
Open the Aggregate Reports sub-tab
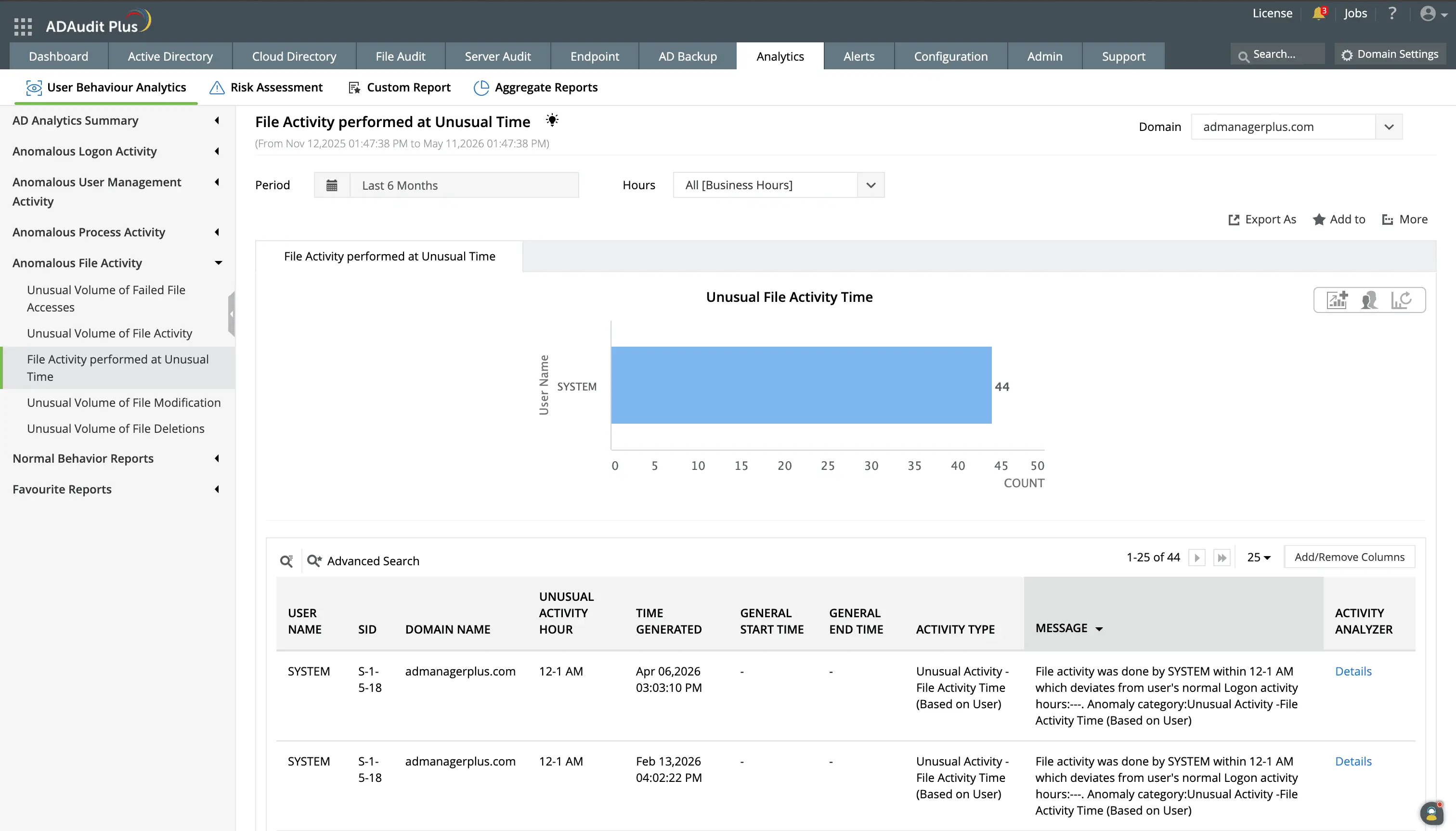click(x=535, y=87)
